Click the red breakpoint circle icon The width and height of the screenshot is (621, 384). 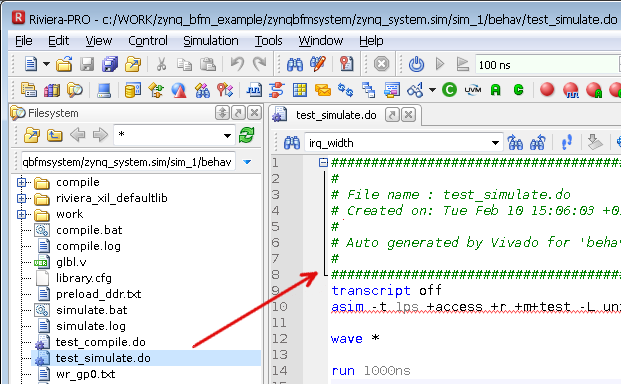[547, 89]
